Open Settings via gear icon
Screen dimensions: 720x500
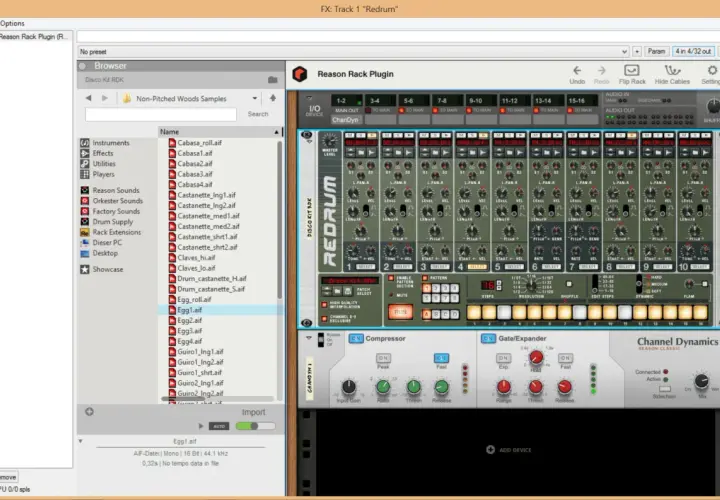(712, 70)
